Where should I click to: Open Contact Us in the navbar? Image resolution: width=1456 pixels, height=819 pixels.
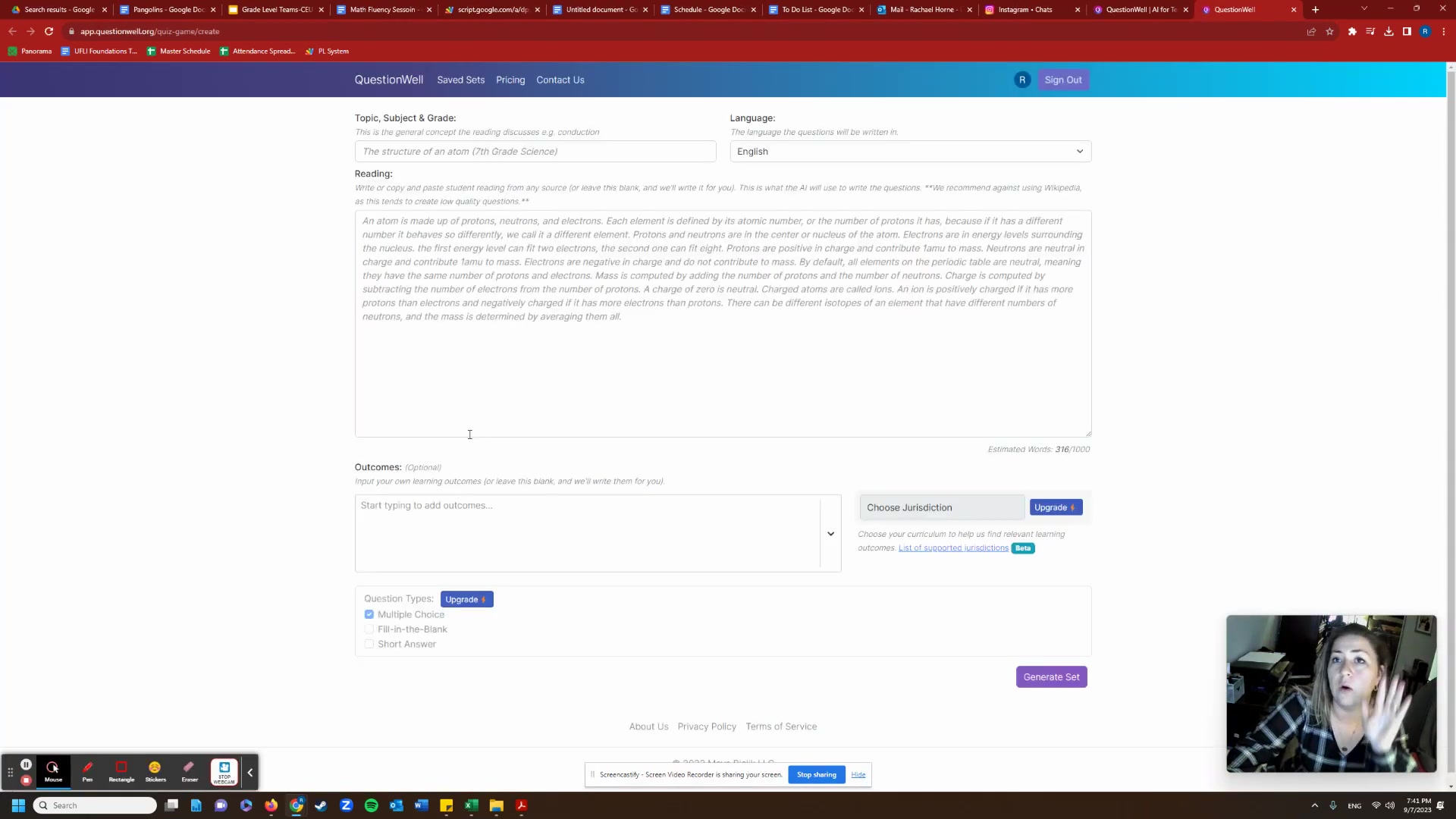(x=560, y=80)
